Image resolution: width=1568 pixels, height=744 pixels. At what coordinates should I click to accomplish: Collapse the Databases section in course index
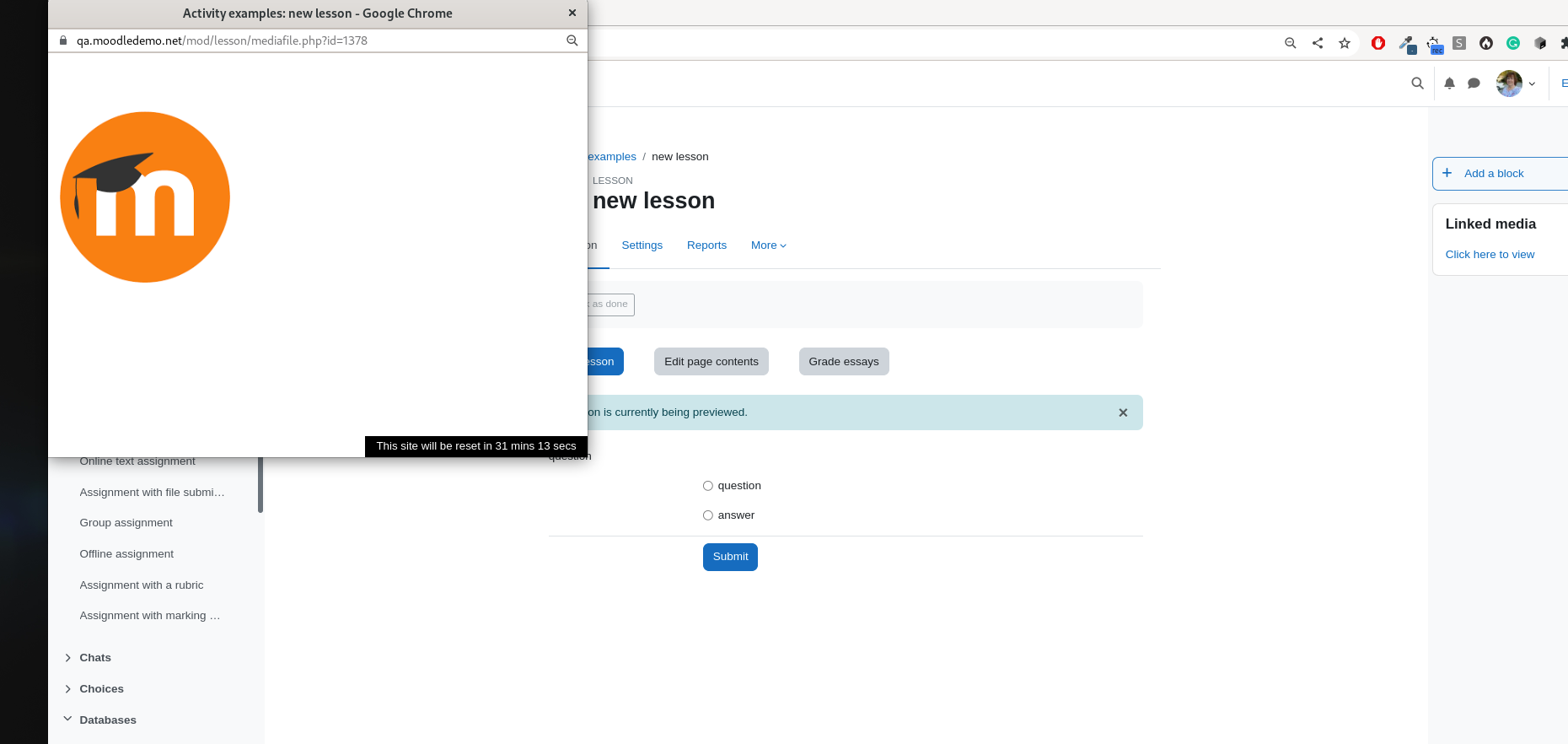68,720
